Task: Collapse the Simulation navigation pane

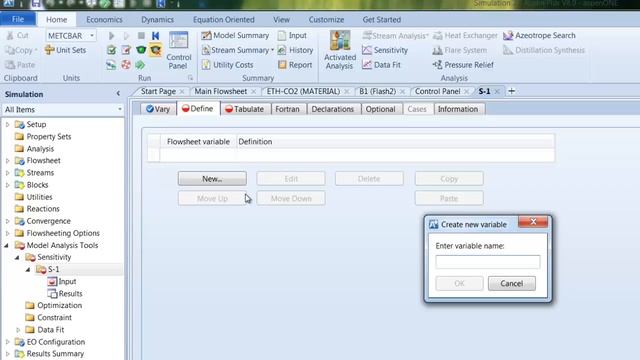Action: pyautogui.click(x=118, y=94)
